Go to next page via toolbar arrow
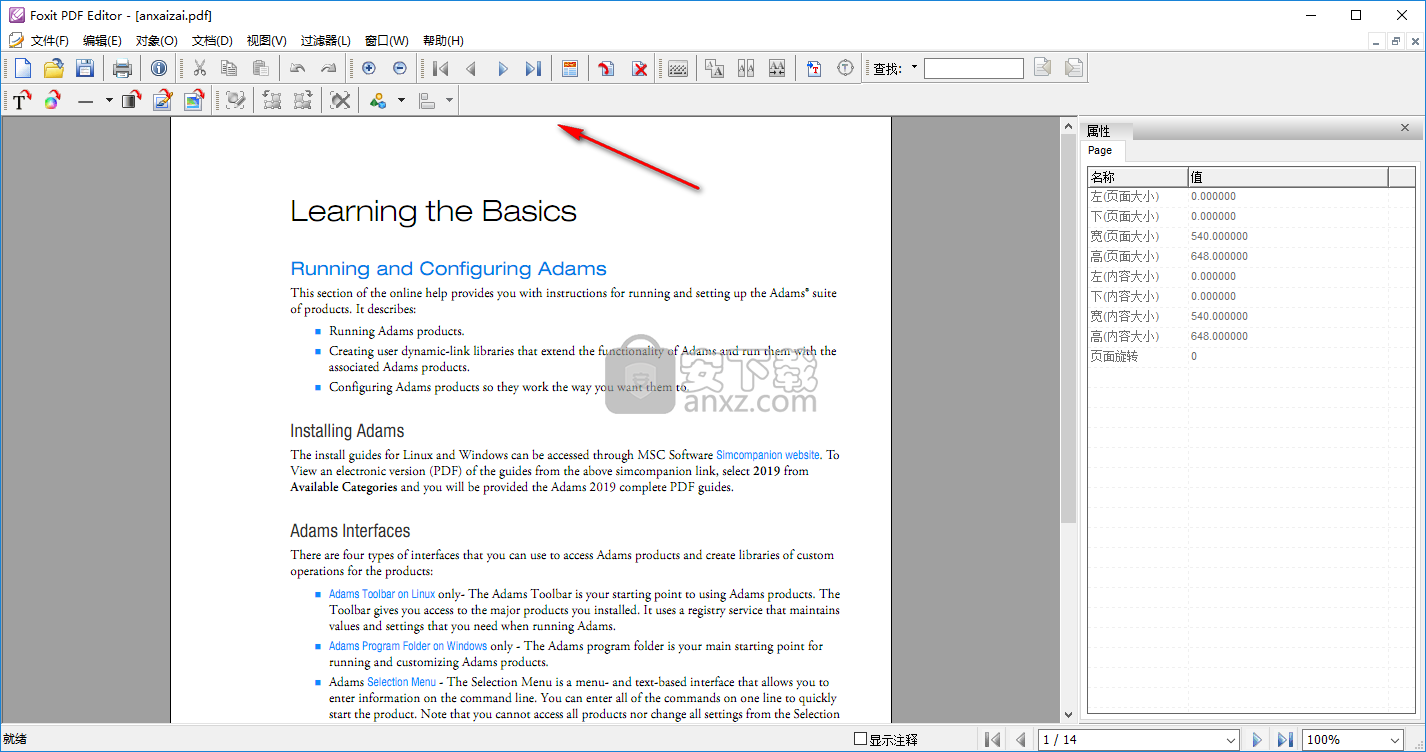This screenshot has height=752, width=1426. pyautogui.click(x=502, y=68)
